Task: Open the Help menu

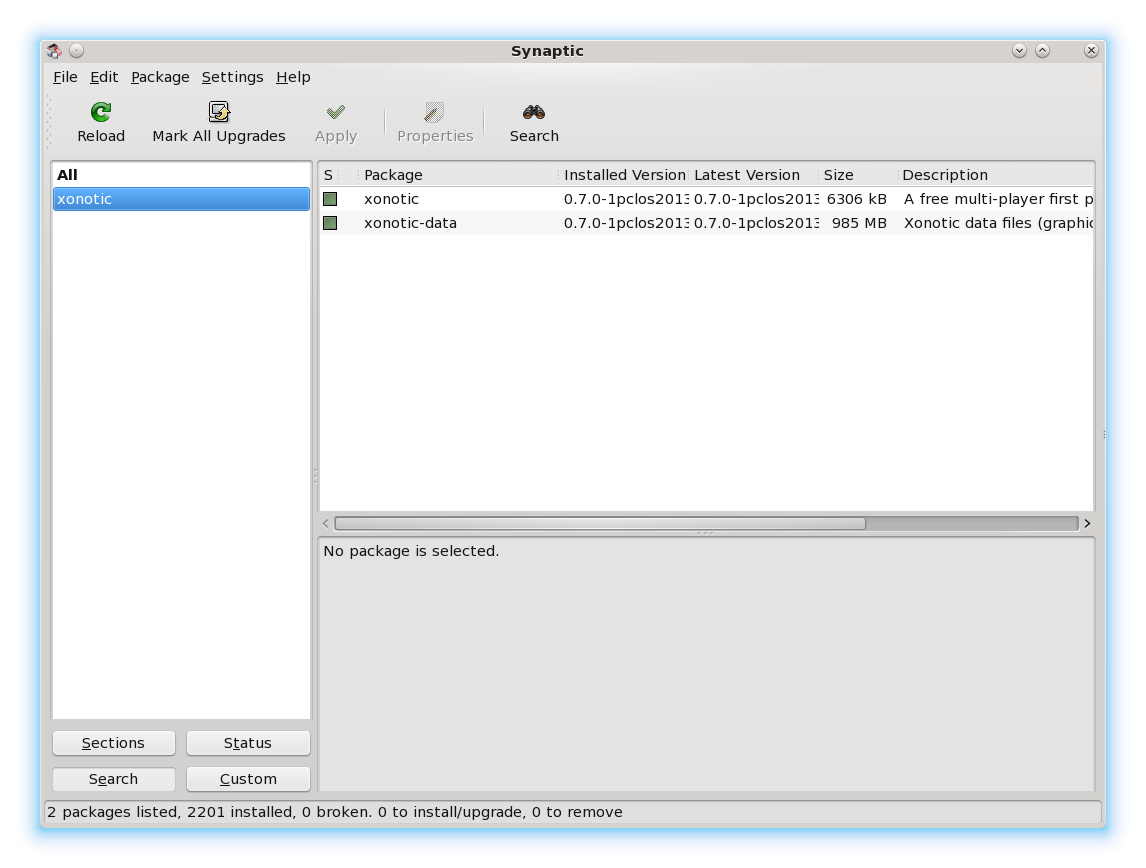Action: click(x=293, y=77)
